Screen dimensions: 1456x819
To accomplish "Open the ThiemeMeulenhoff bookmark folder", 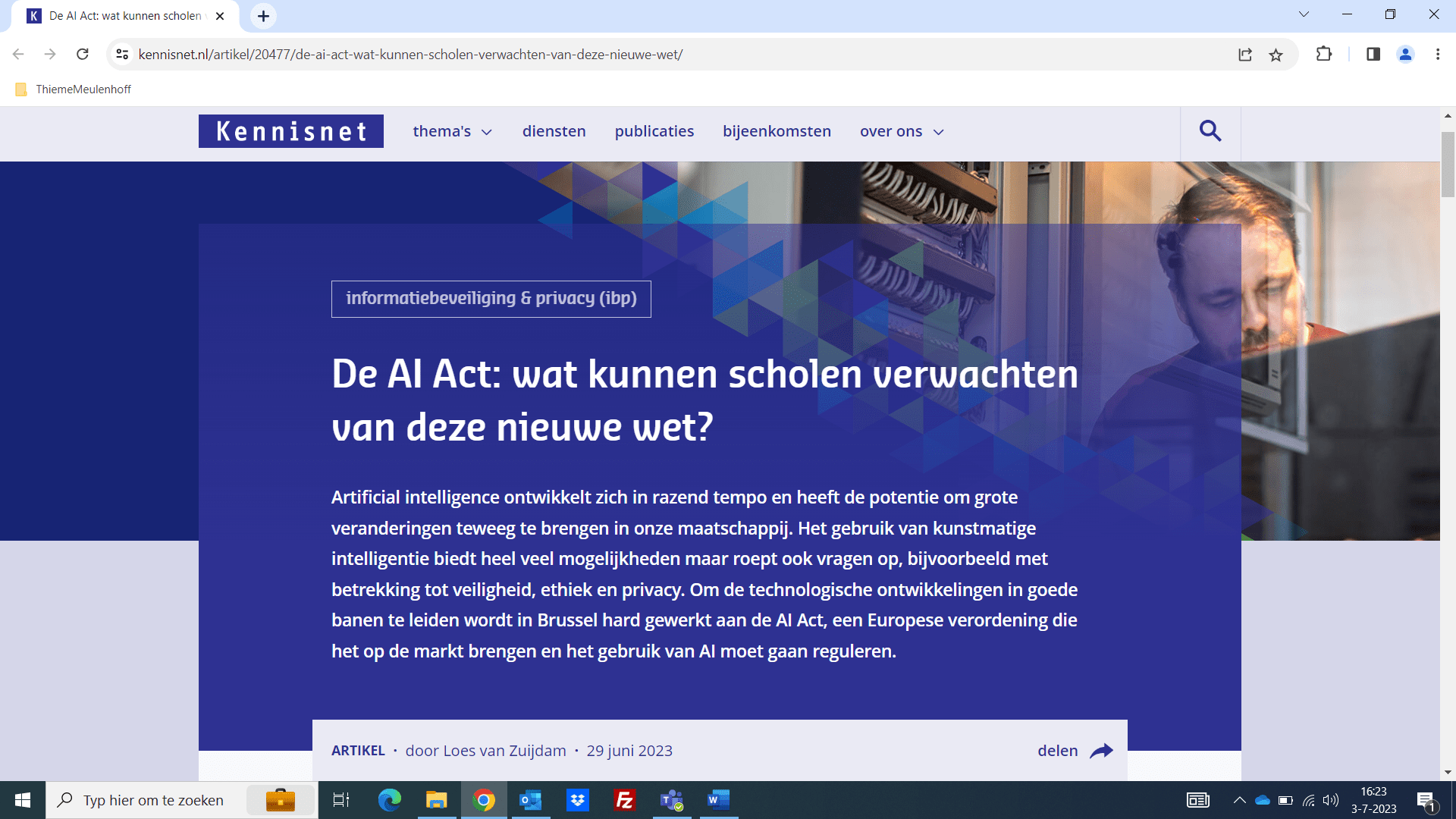I will (74, 89).
